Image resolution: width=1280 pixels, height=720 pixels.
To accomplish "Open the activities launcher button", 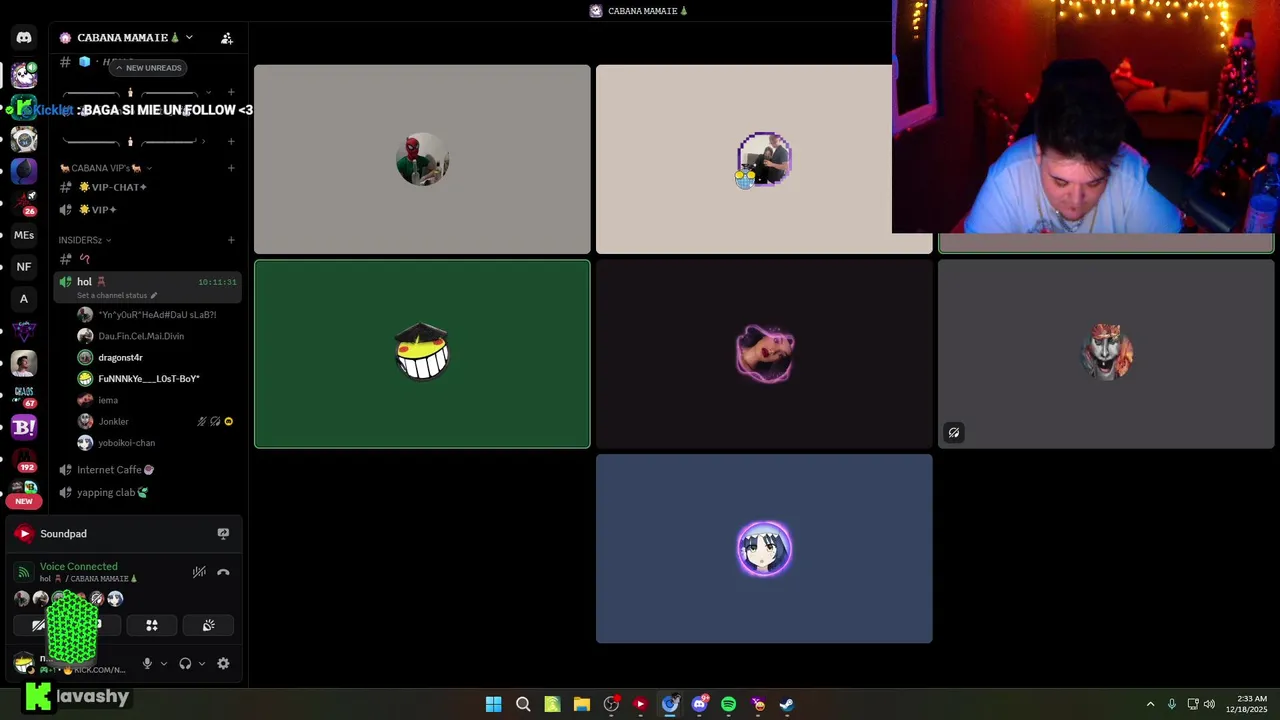I will tap(152, 626).
